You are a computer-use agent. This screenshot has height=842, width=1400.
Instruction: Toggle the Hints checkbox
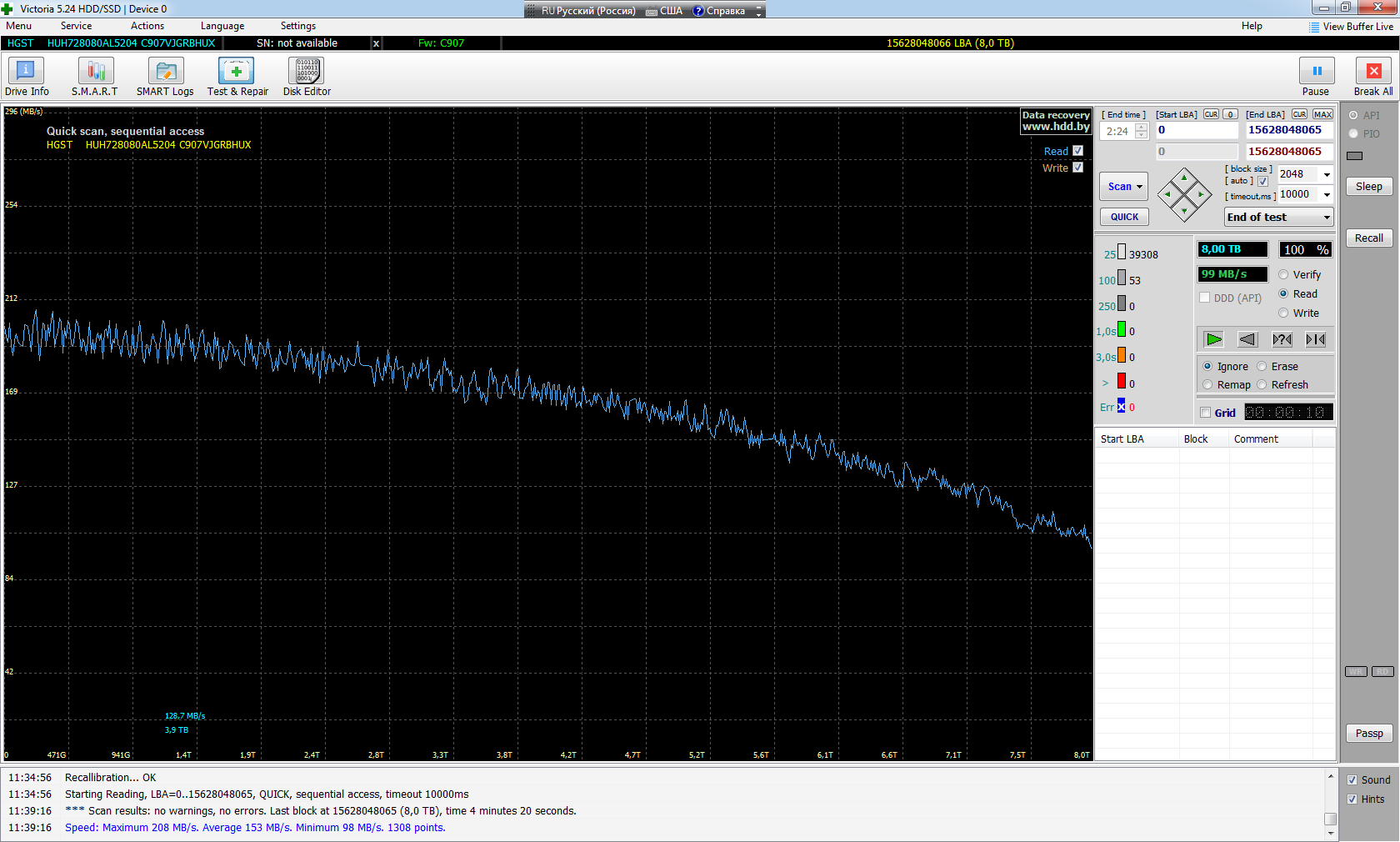pos(1352,799)
